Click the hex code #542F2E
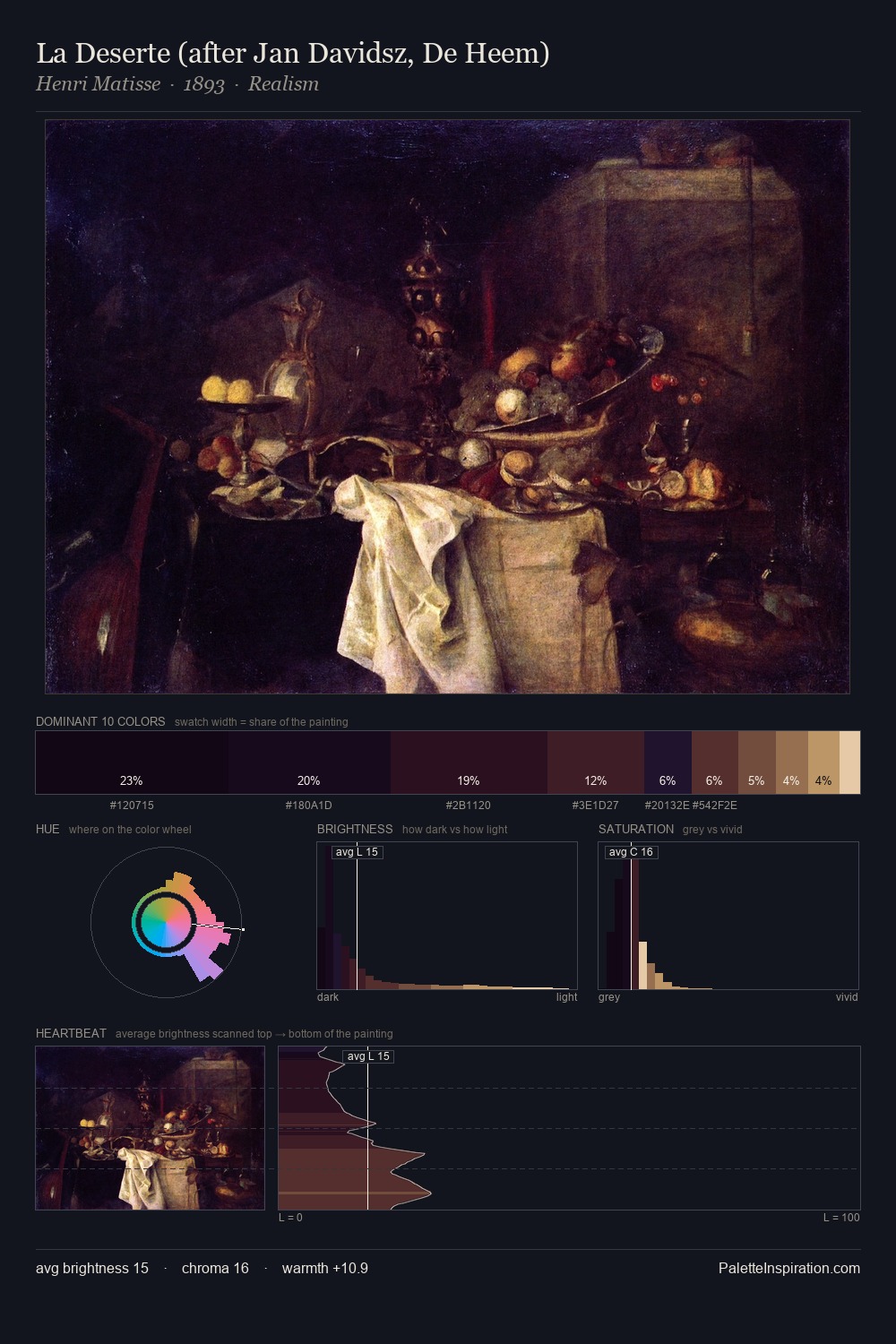The height and width of the screenshot is (1344, 896). pyautogui.click(x=715, y=806)
